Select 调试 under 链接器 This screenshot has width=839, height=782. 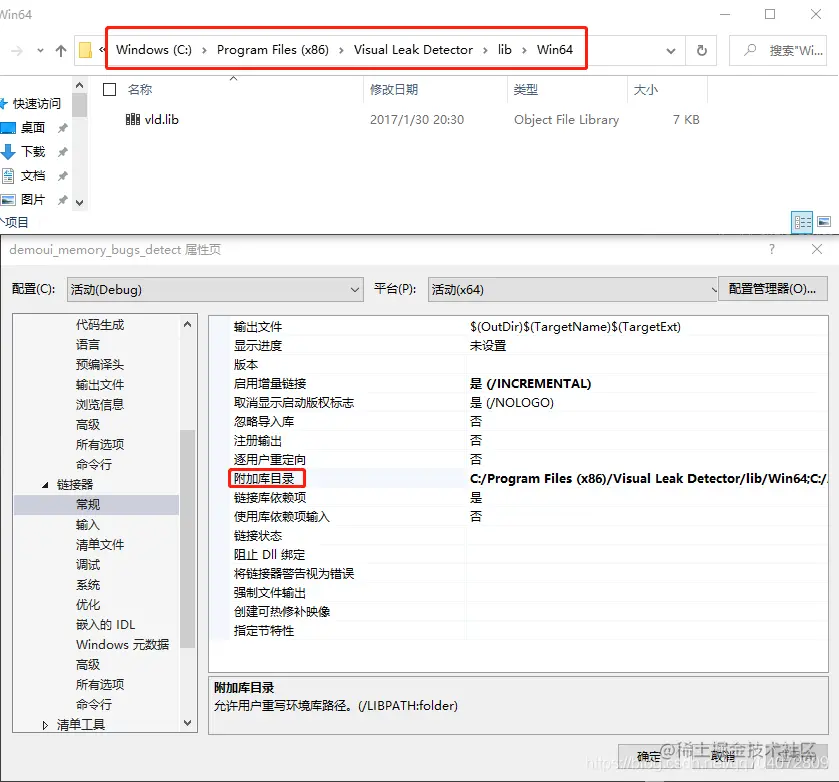click(x=88, y=565)
